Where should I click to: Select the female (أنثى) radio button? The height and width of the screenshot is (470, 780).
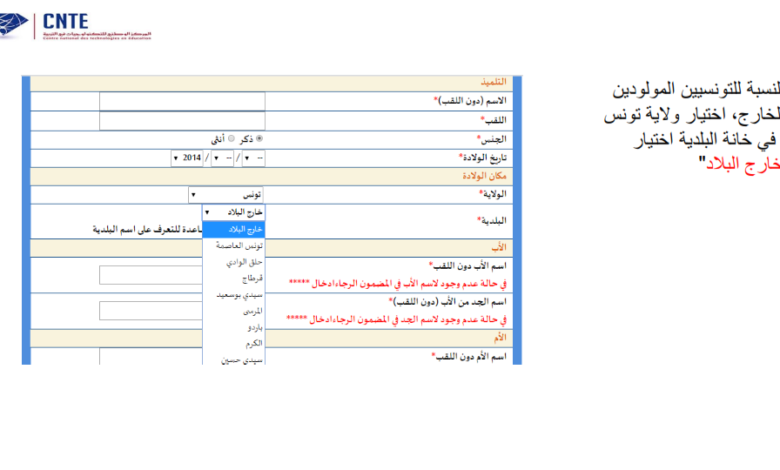(231, 139)
